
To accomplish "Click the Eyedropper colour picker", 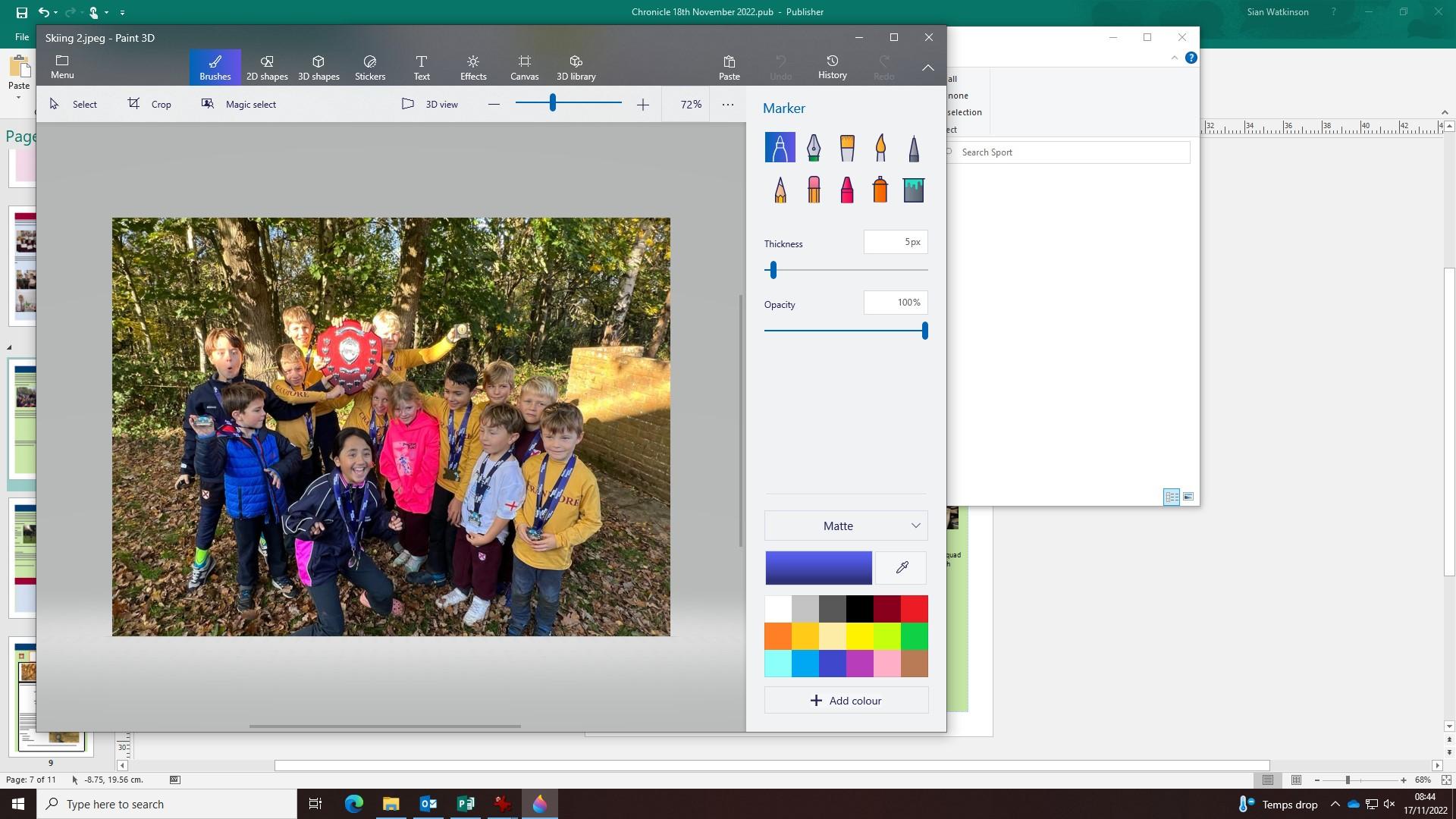I will click(902, 568).
